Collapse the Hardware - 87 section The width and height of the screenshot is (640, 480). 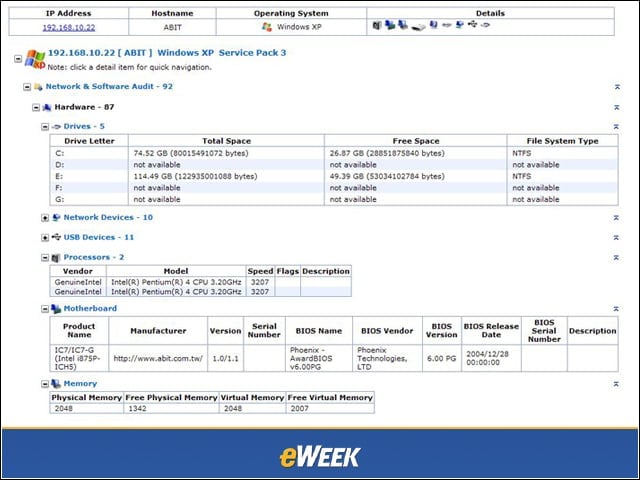pyautogui.click(x=36, y=108)
